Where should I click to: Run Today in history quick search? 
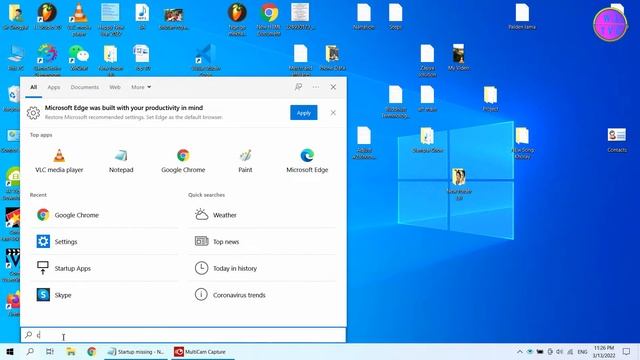coord(262,268)
